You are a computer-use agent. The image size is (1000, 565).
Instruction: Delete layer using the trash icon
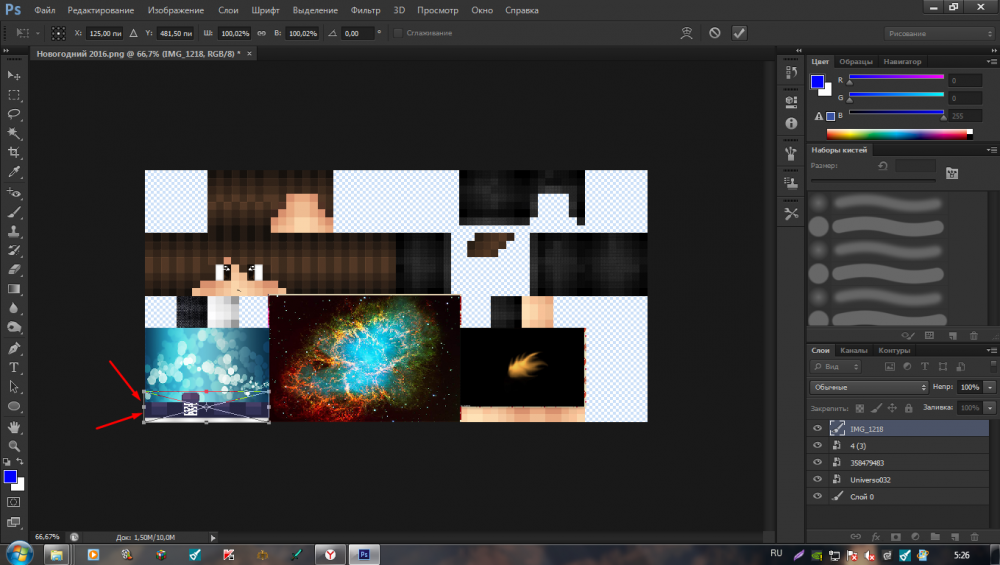point(974,537)
